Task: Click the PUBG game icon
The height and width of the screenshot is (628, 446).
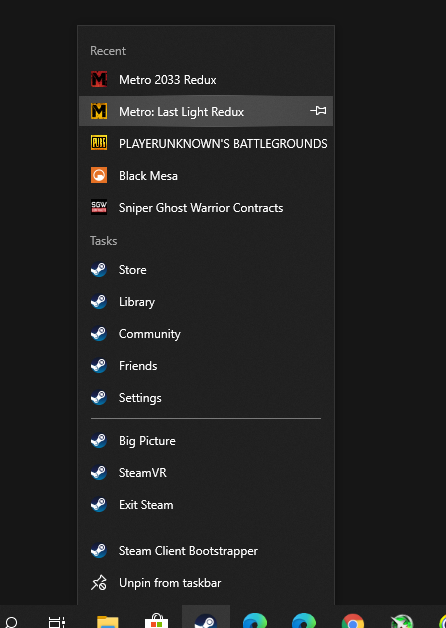Action: pyautogui.click(x=99, y=143)
